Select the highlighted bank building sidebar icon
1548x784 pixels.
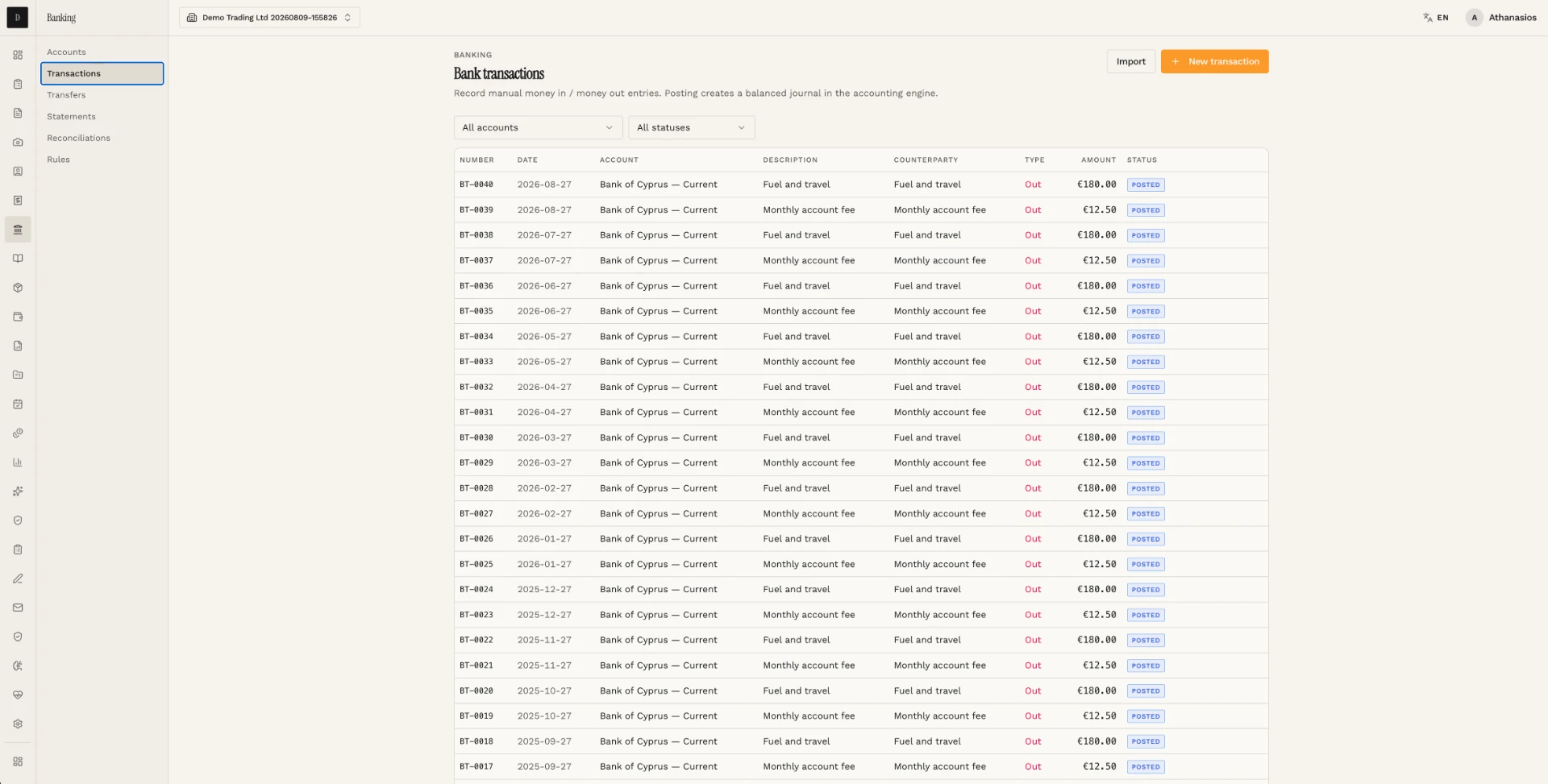click(x=18, y=230)
